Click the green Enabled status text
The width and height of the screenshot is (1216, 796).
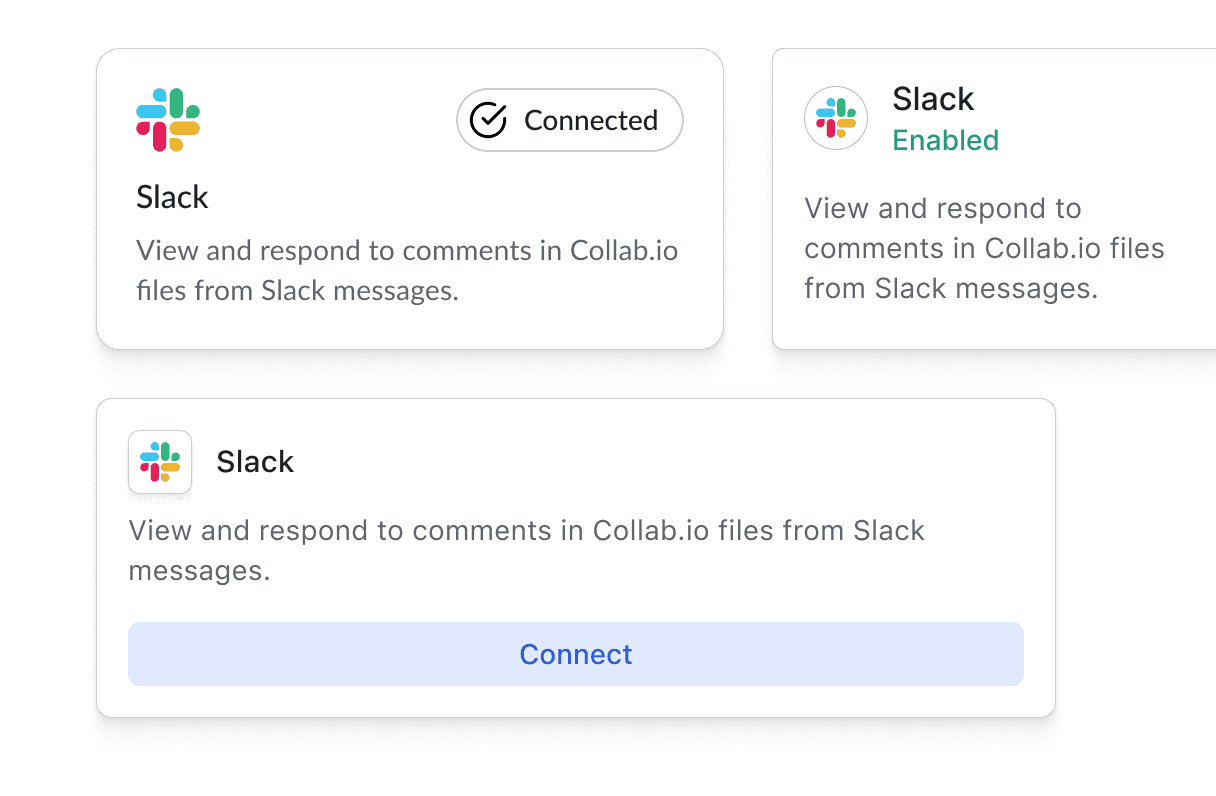tap(945, 140)
